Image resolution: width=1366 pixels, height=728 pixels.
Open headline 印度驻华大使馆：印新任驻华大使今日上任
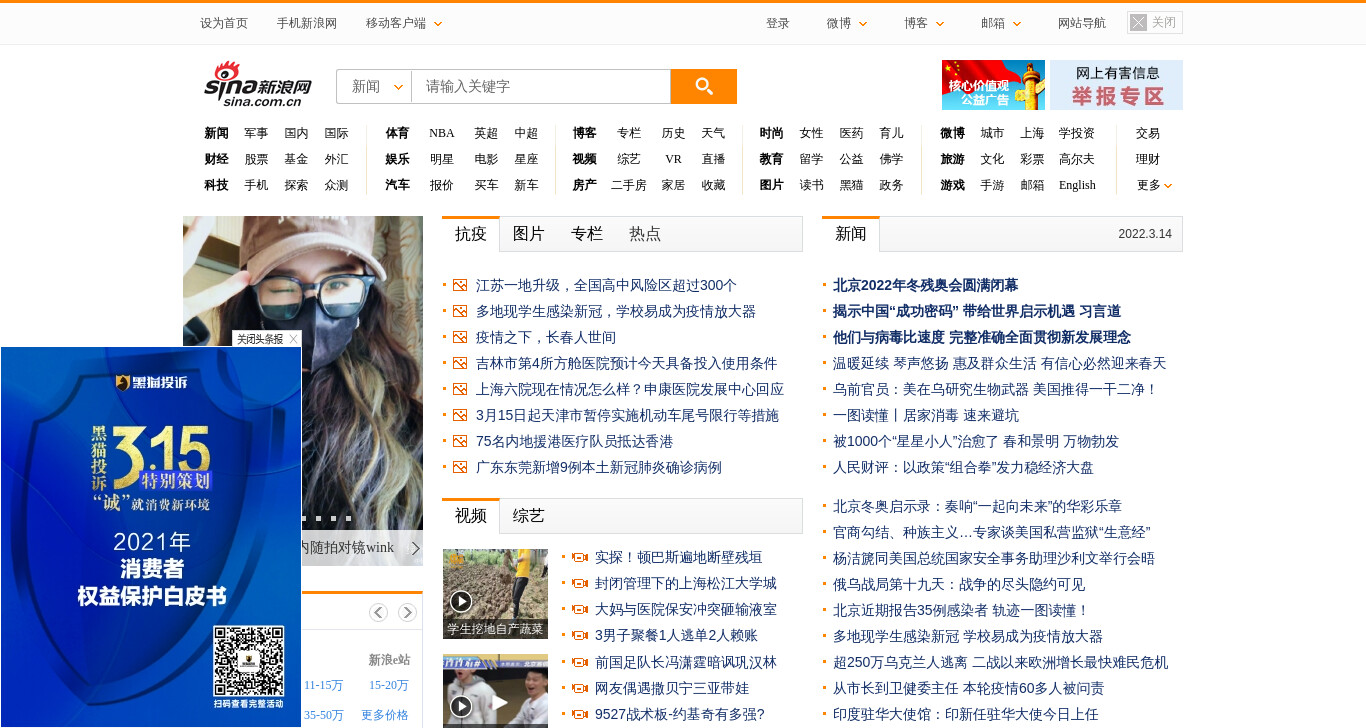965,714
